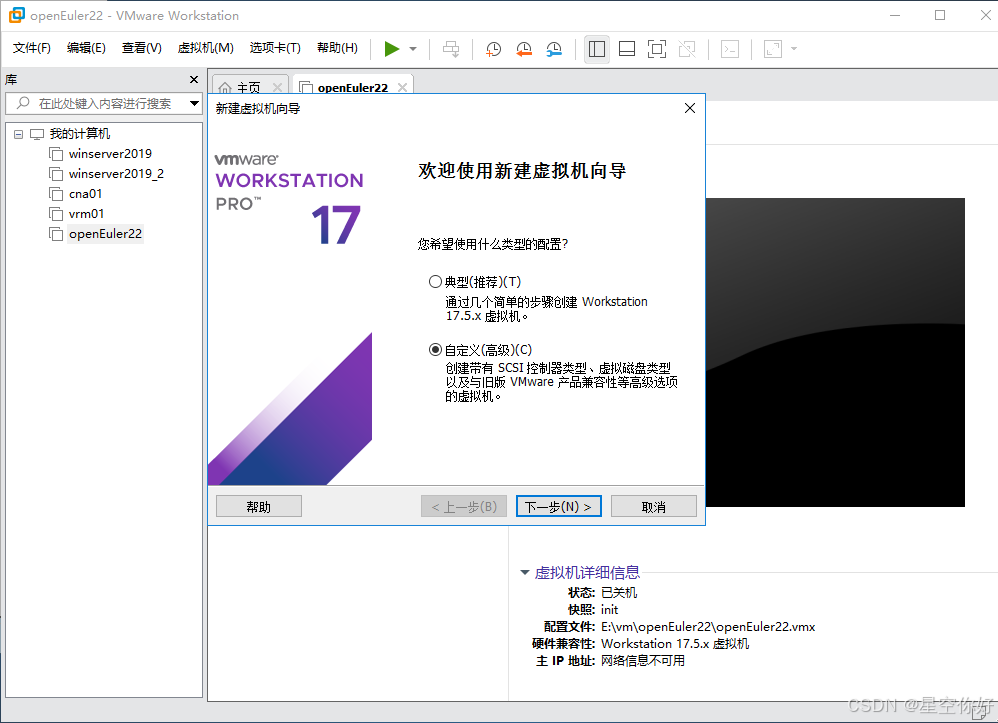
Task: Open the power options dropdown arrow
Action: tap(413, 49)
